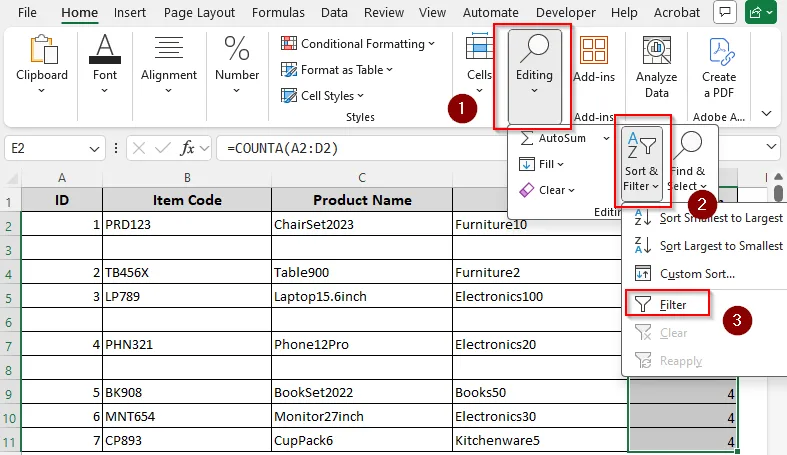Click the green Share button
Image resolution: width=787 pixels, height=455 pixels.
761,13
